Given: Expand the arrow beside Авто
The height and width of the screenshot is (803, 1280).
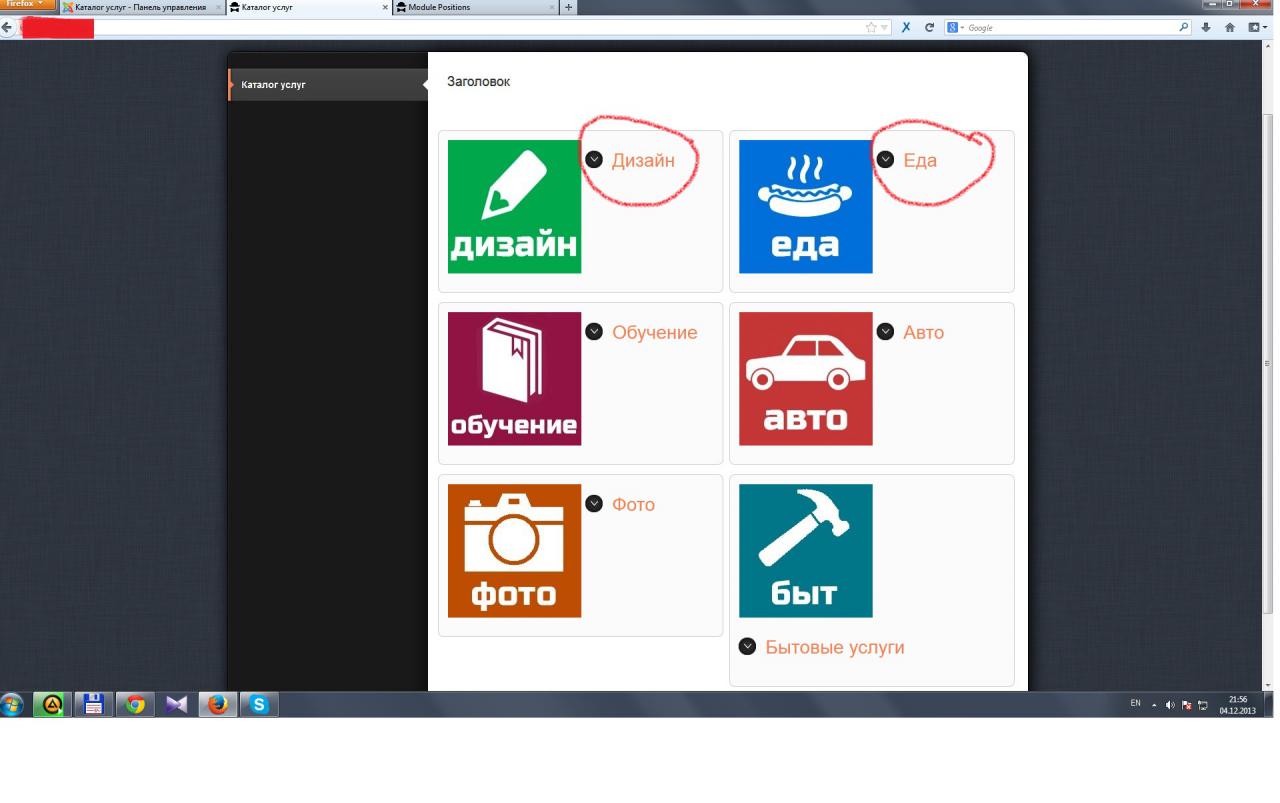Looking at the screenshot, I should click(x=885, y=331).
